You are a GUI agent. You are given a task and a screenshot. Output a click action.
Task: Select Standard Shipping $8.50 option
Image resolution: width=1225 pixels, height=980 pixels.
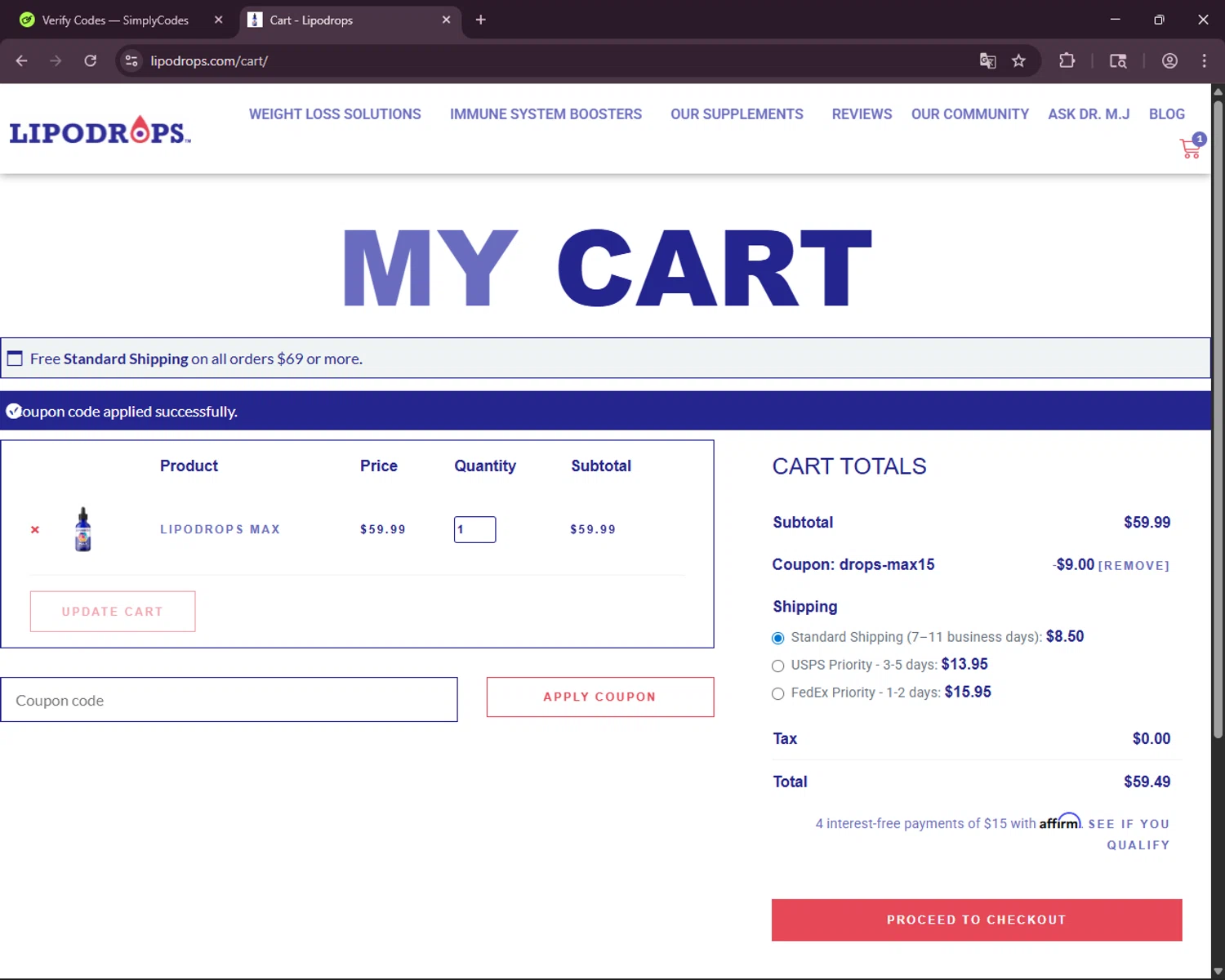[x=777, y=638]
